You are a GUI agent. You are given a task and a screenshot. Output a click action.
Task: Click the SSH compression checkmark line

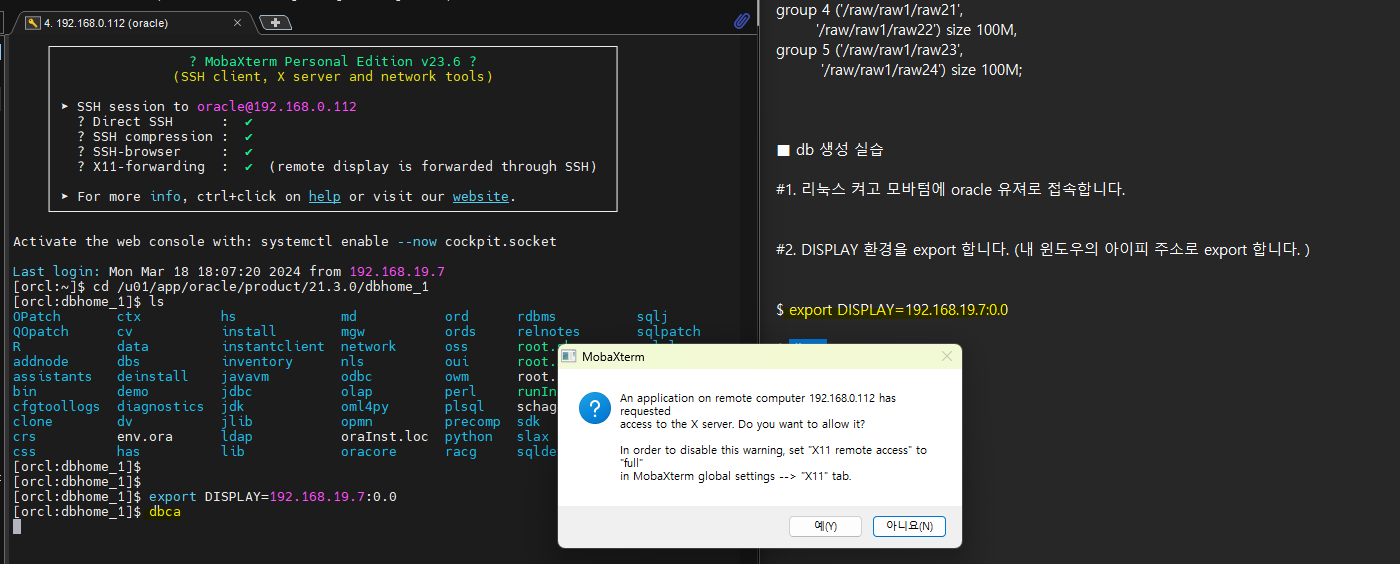165,137
